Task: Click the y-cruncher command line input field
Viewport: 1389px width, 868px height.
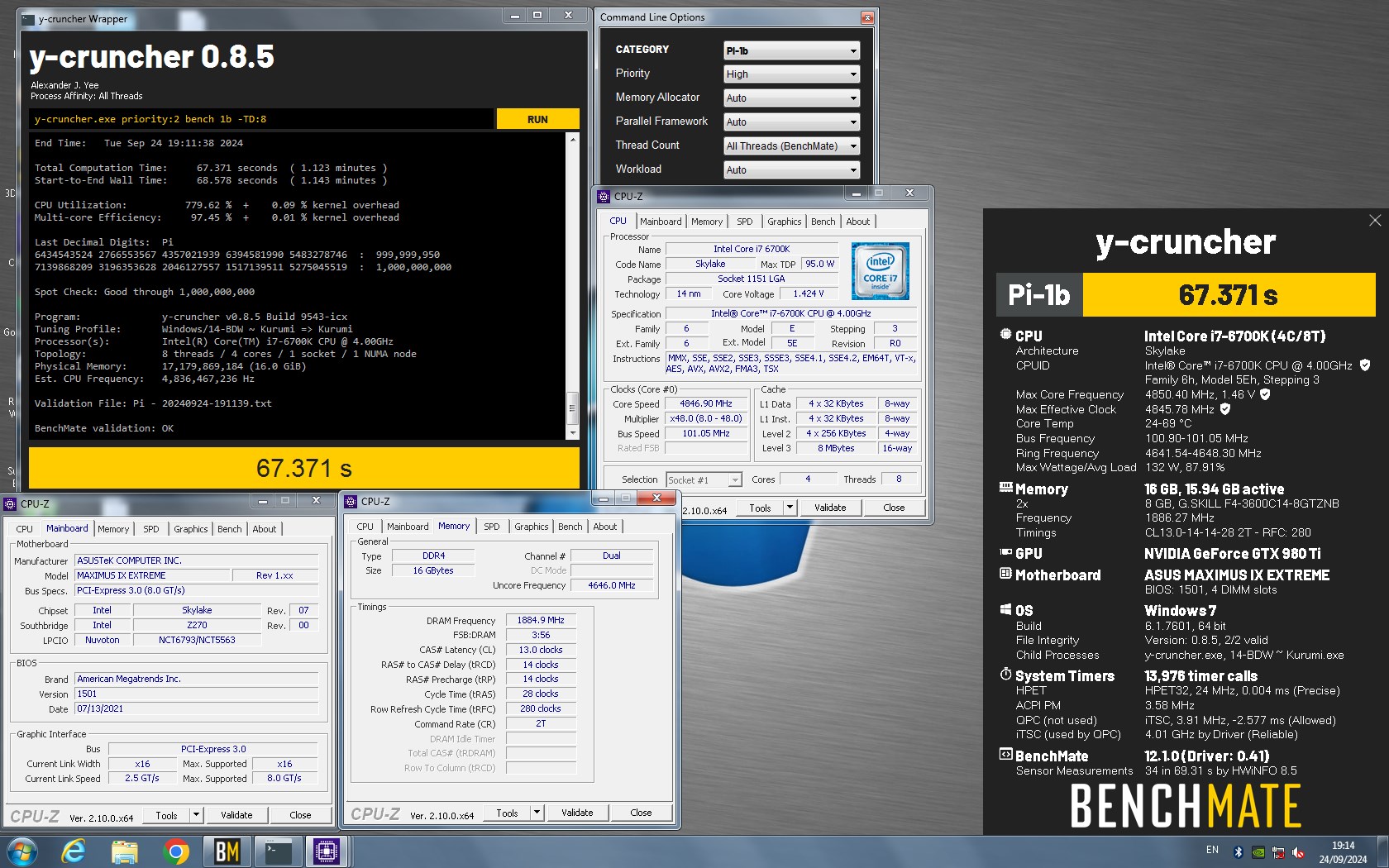Action: [x=262, y=119]
